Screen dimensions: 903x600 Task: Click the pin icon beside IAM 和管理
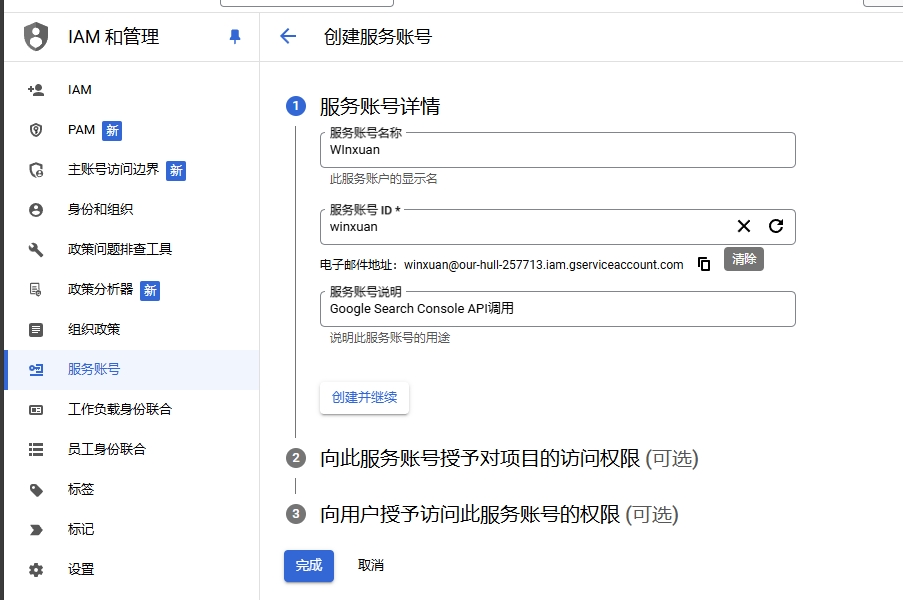click(x=235, y=37)
